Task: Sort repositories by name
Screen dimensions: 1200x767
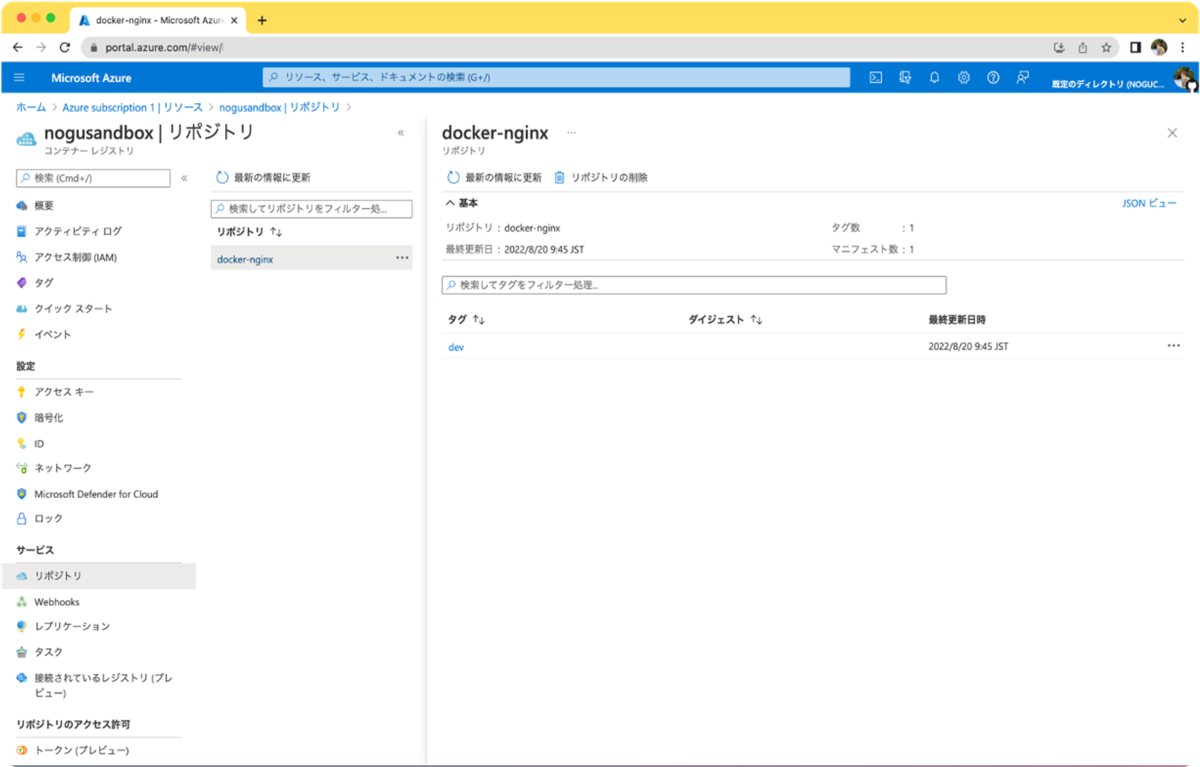Action: click(250, 232)
